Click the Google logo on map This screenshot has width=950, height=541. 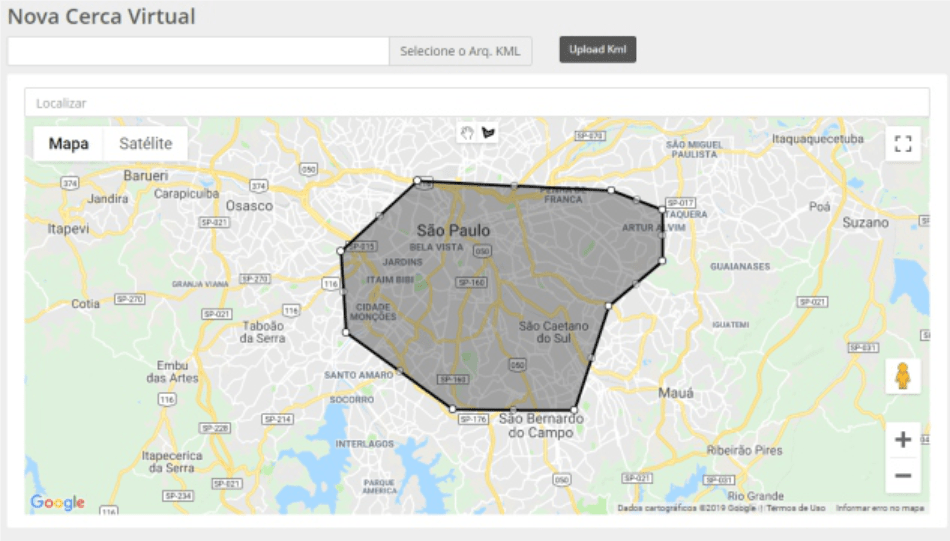click(57, 502)
